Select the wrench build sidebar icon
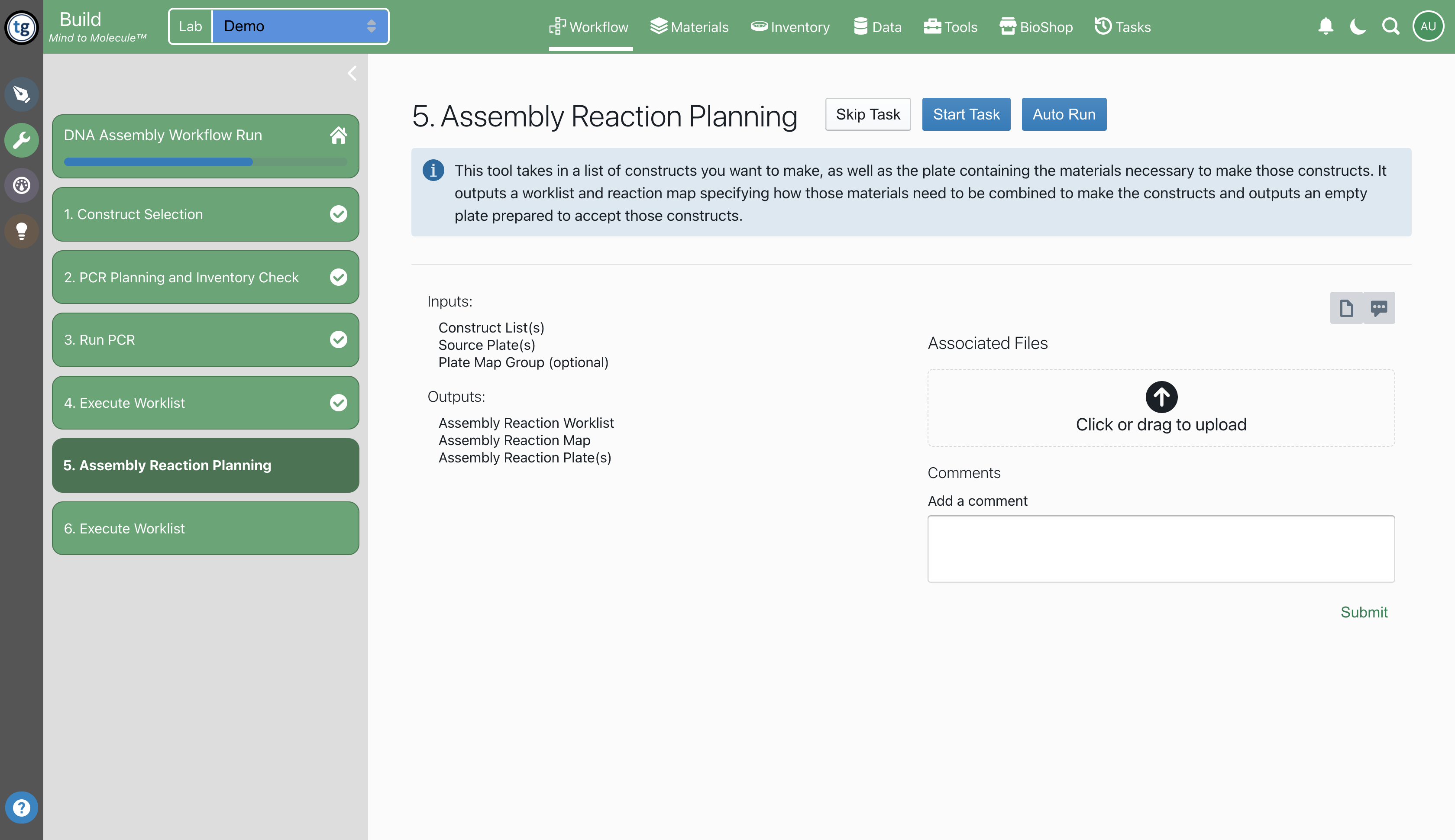1455x840 pixels. point(21,139)
